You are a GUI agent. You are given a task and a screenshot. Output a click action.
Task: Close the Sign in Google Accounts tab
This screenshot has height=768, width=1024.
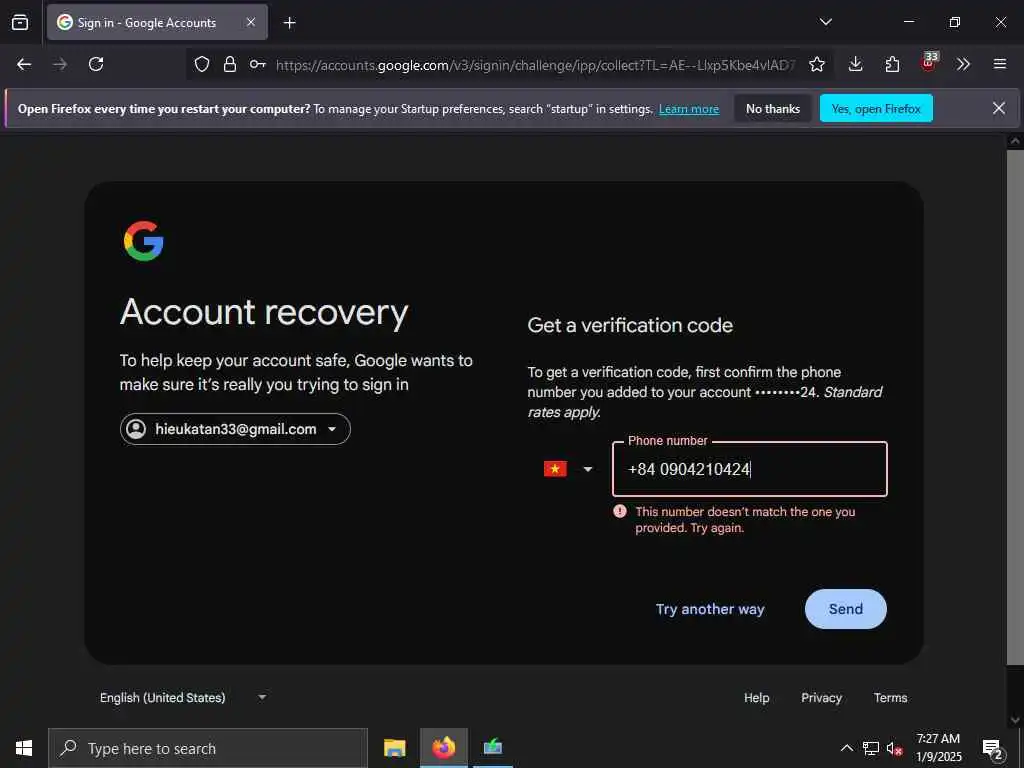click(251, 22)
